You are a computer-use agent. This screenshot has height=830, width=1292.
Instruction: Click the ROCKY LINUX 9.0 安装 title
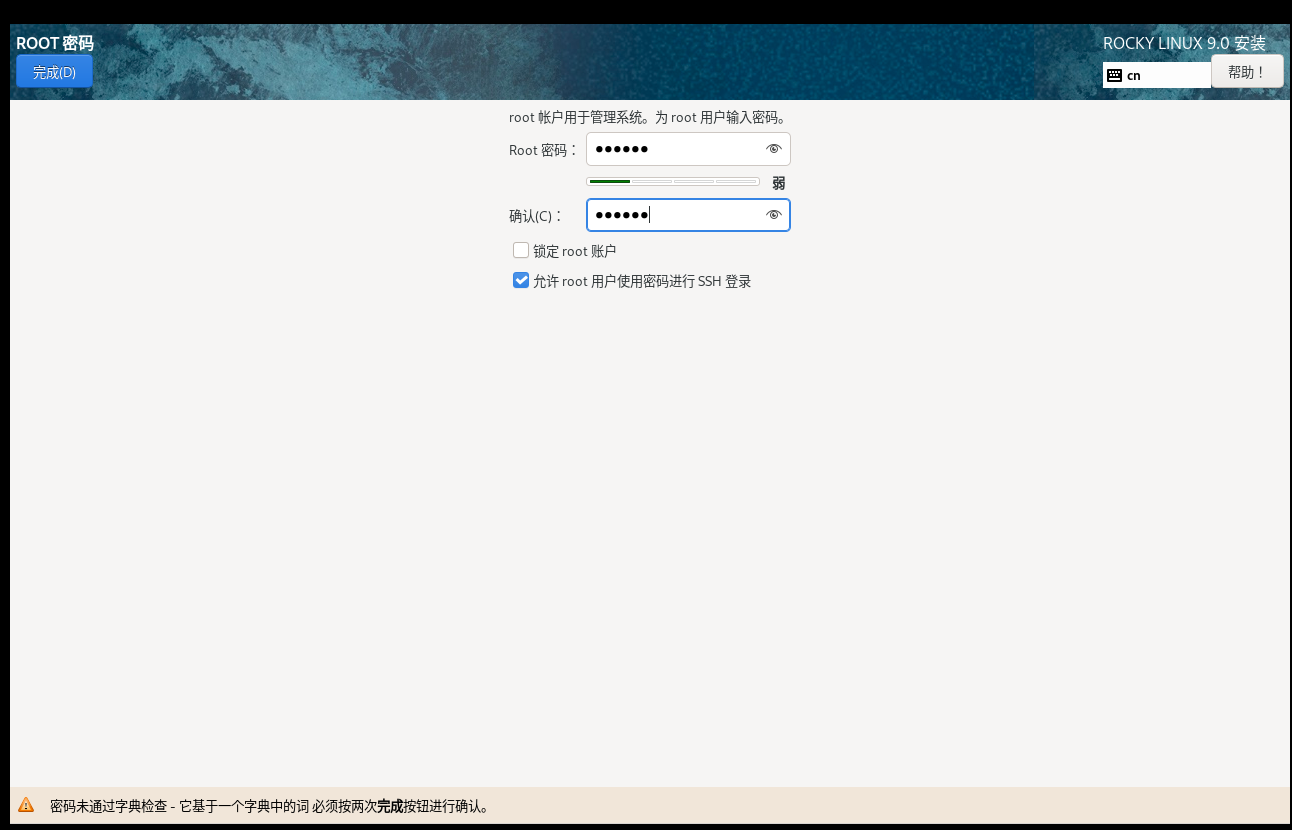click(1184, 43)
